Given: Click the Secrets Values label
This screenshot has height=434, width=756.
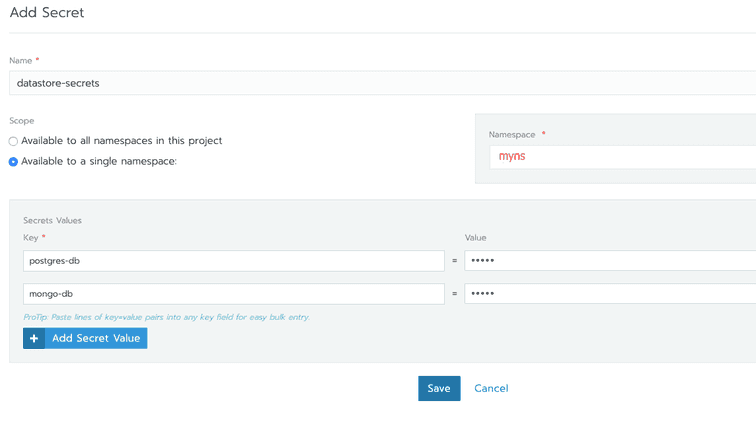Looking at the screenshot, I should [x=52, y=220].
